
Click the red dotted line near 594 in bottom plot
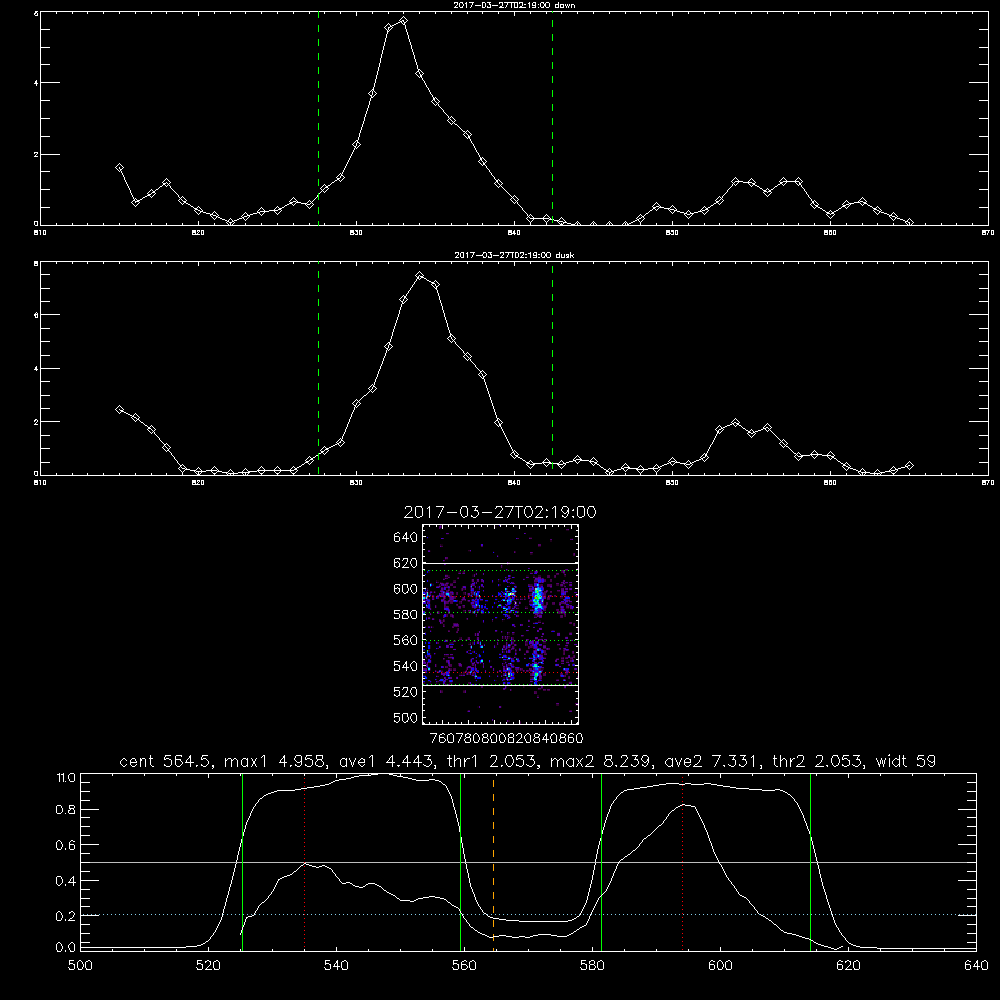coord(682,862)
